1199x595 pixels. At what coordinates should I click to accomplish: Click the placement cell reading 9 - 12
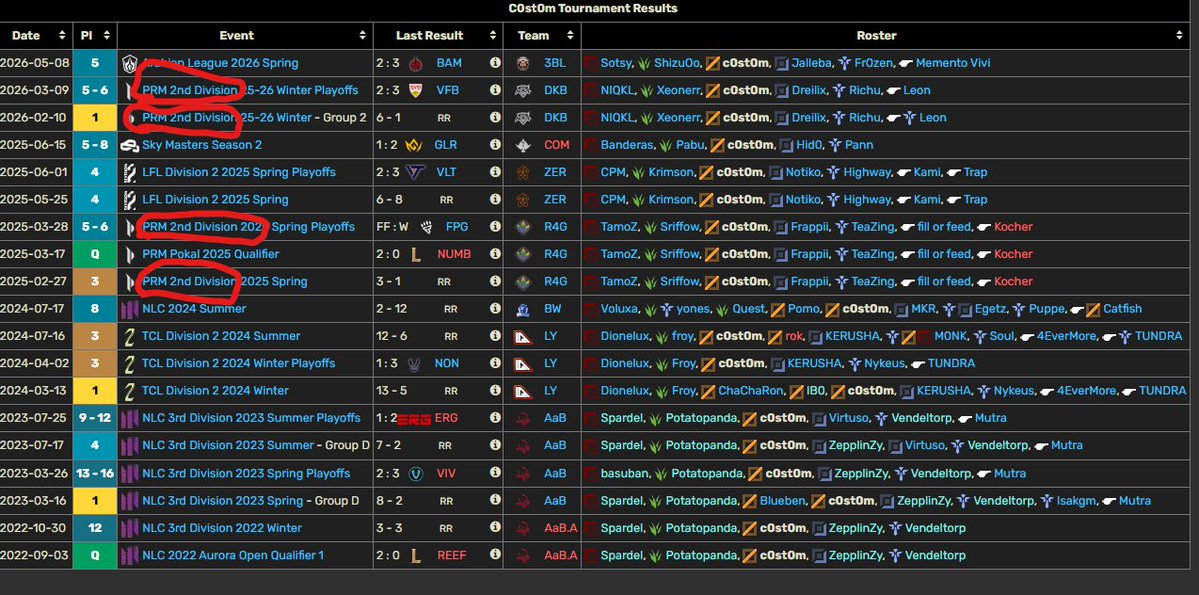click(x=96, y=418)
